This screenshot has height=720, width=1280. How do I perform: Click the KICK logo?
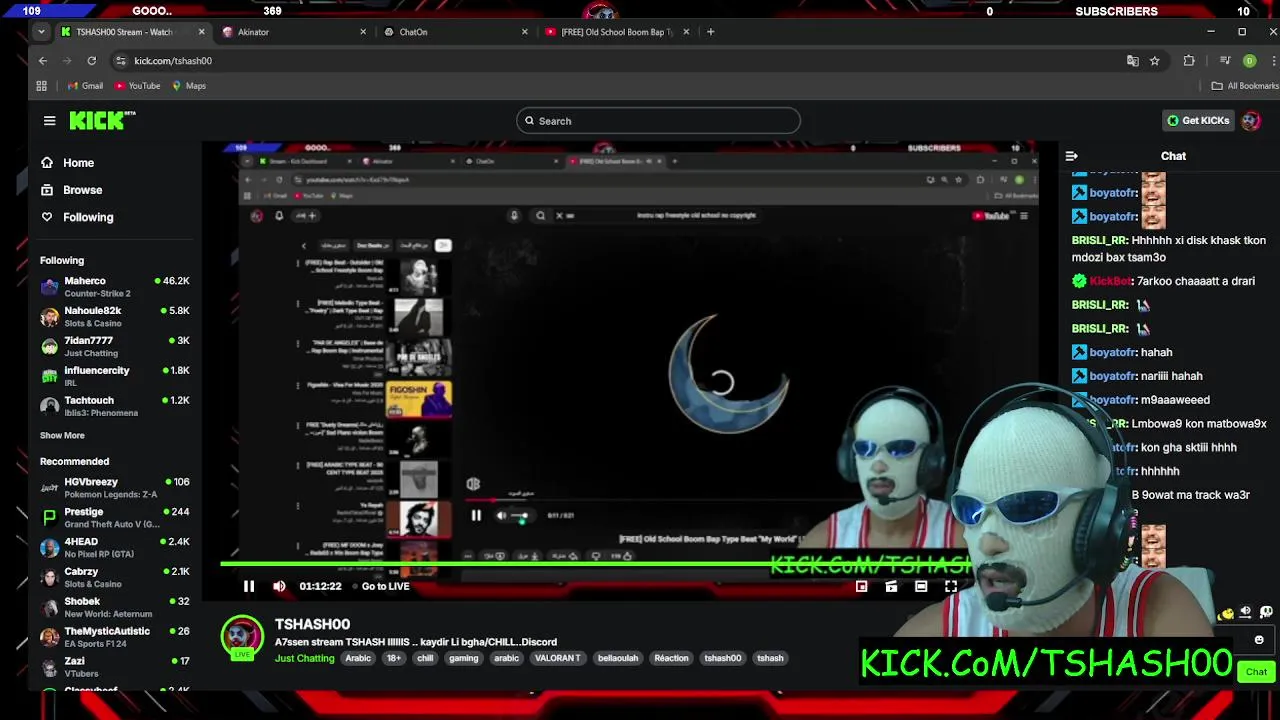(102, 121)
